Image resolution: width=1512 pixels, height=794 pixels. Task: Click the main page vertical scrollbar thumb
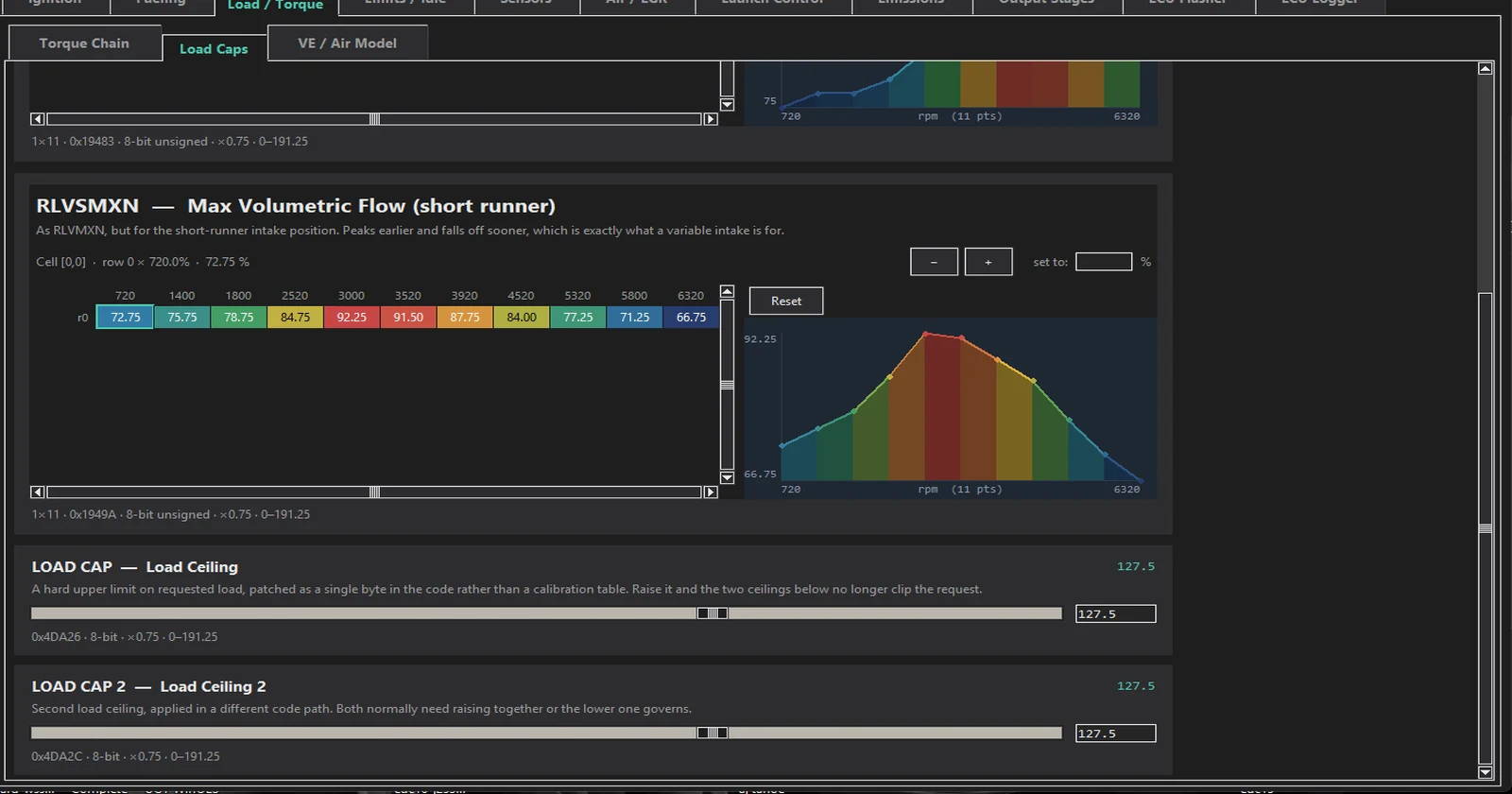pyautogui.click(x=1486, y=528)
